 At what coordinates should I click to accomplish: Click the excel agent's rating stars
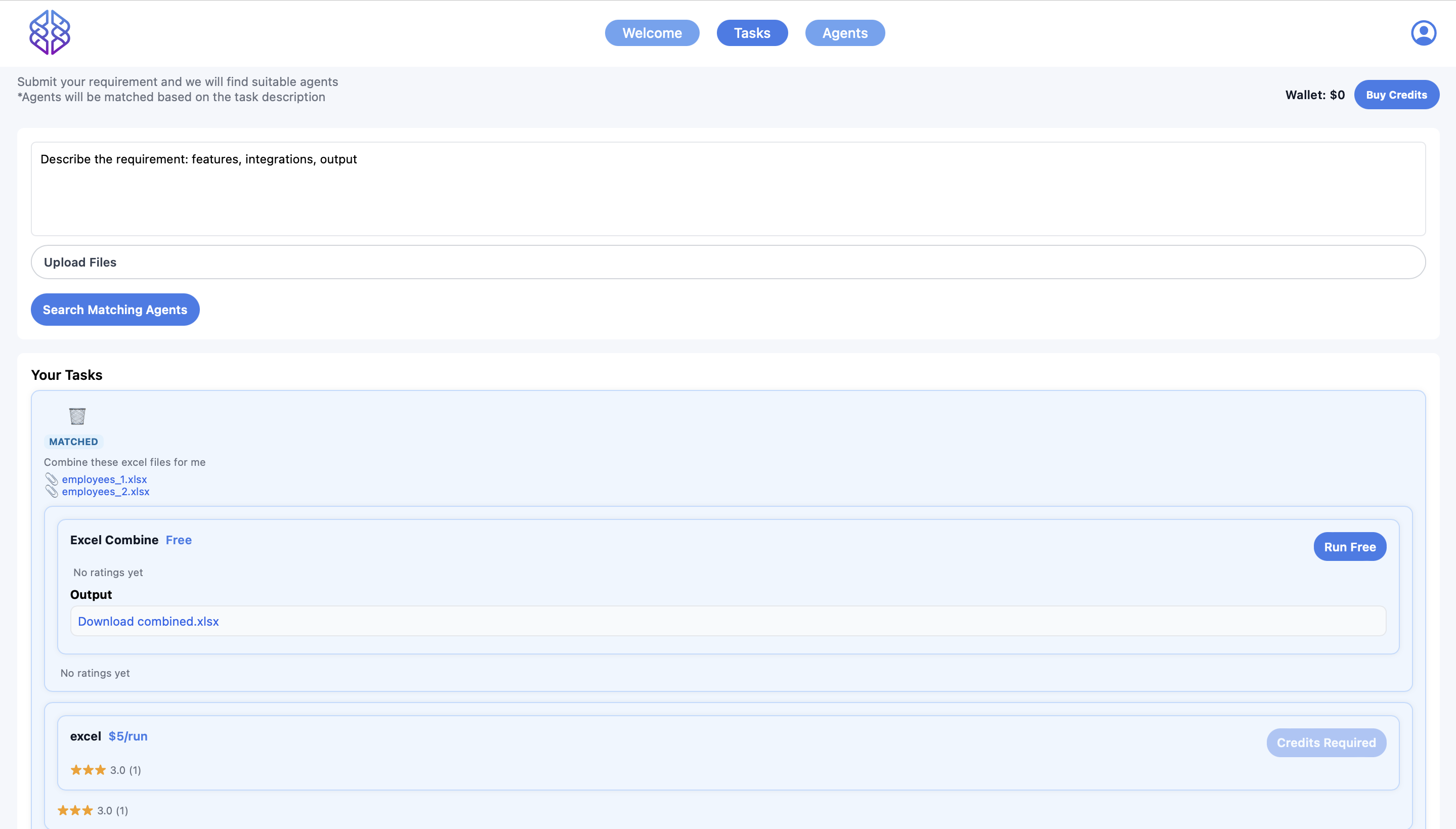pos(88,770)
